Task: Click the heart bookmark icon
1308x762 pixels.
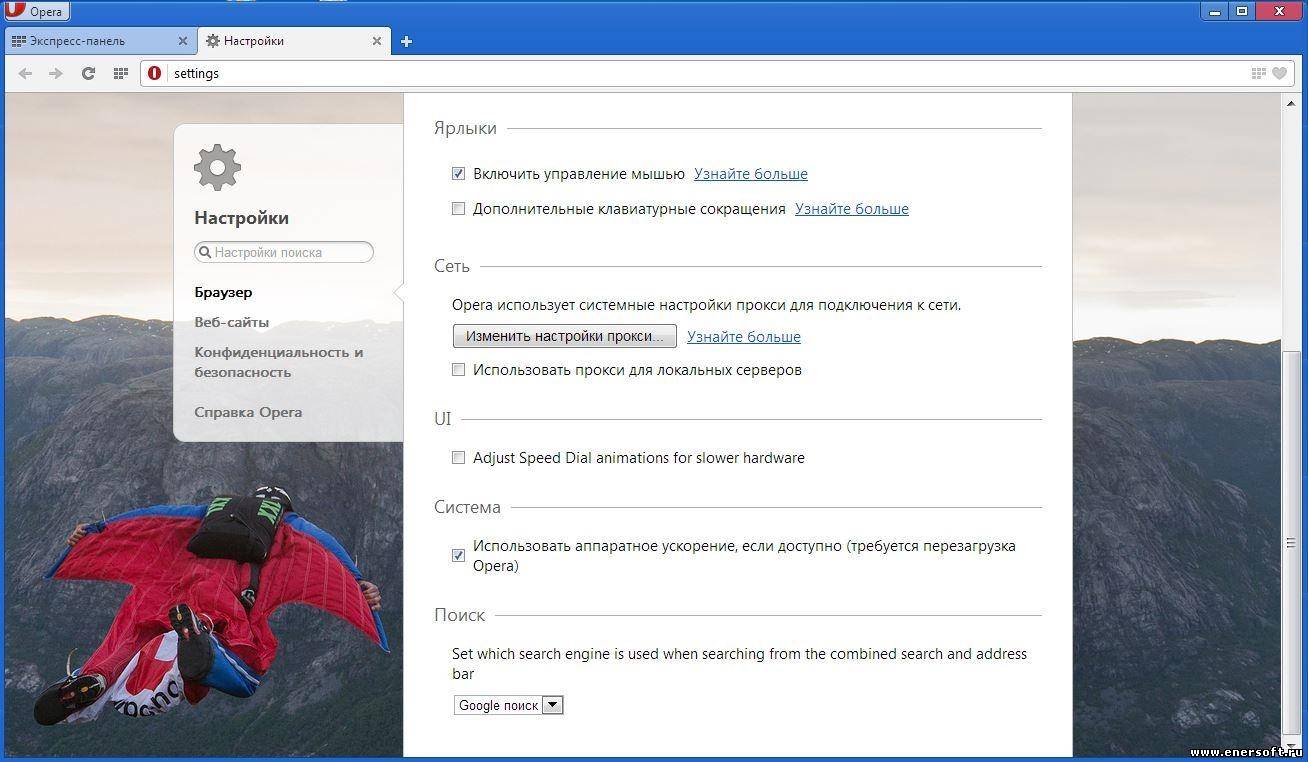Action: [1279, 73]
